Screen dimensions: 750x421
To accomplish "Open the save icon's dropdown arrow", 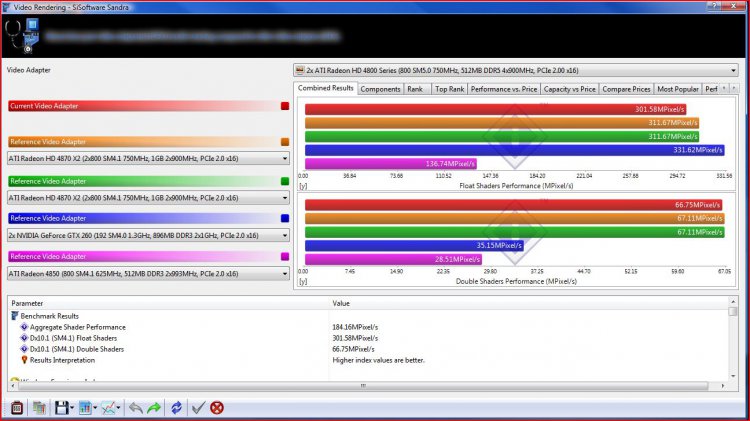I will [x=72, y=408].
